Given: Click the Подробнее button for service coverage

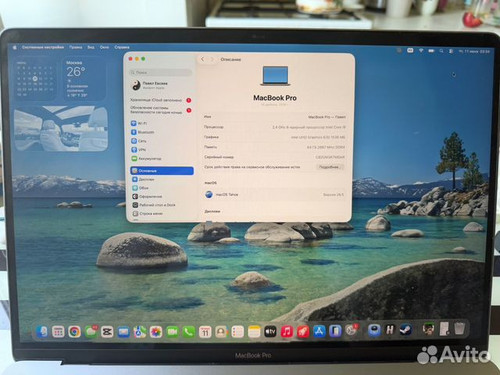Looking at the screenshot, I should click(x=329, y=167).
